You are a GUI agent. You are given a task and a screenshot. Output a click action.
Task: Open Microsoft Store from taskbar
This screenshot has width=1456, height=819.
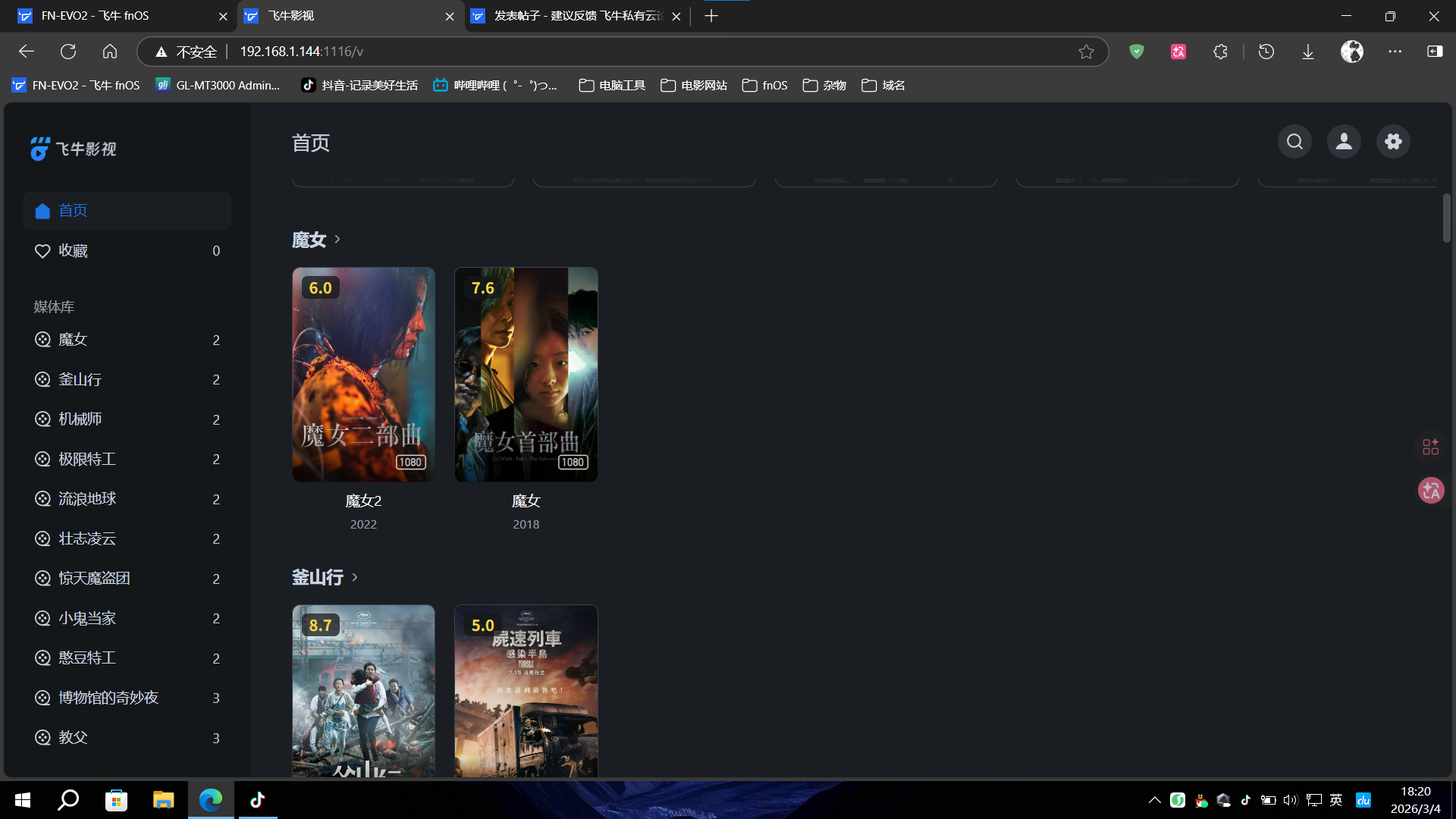116,800
